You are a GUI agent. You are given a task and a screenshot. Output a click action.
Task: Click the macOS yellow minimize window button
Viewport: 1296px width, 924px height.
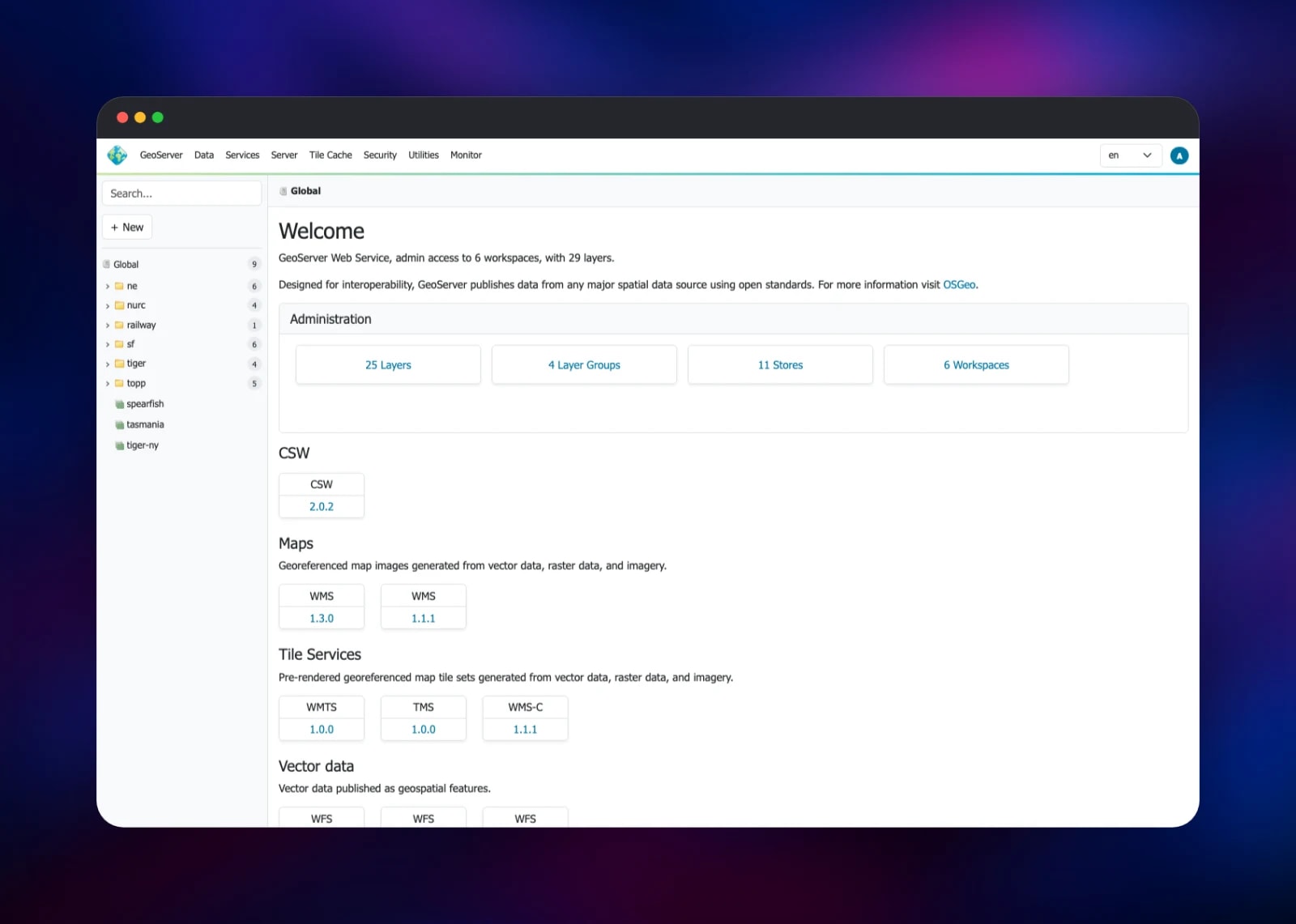pyautogui.click(x=140, y=117)
